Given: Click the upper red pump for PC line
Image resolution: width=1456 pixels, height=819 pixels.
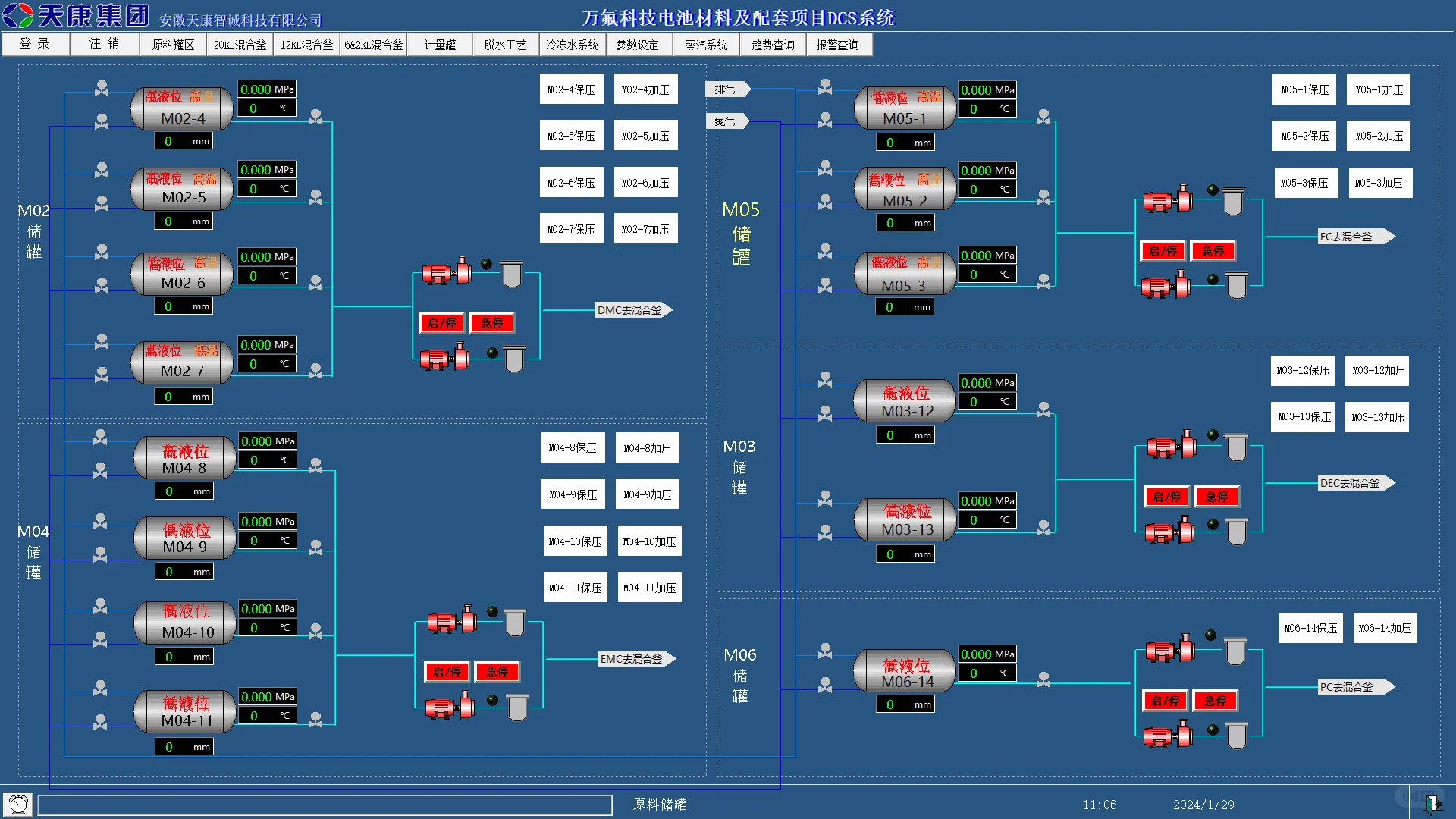Looking at the screenshot, I should pos(1169,650).
